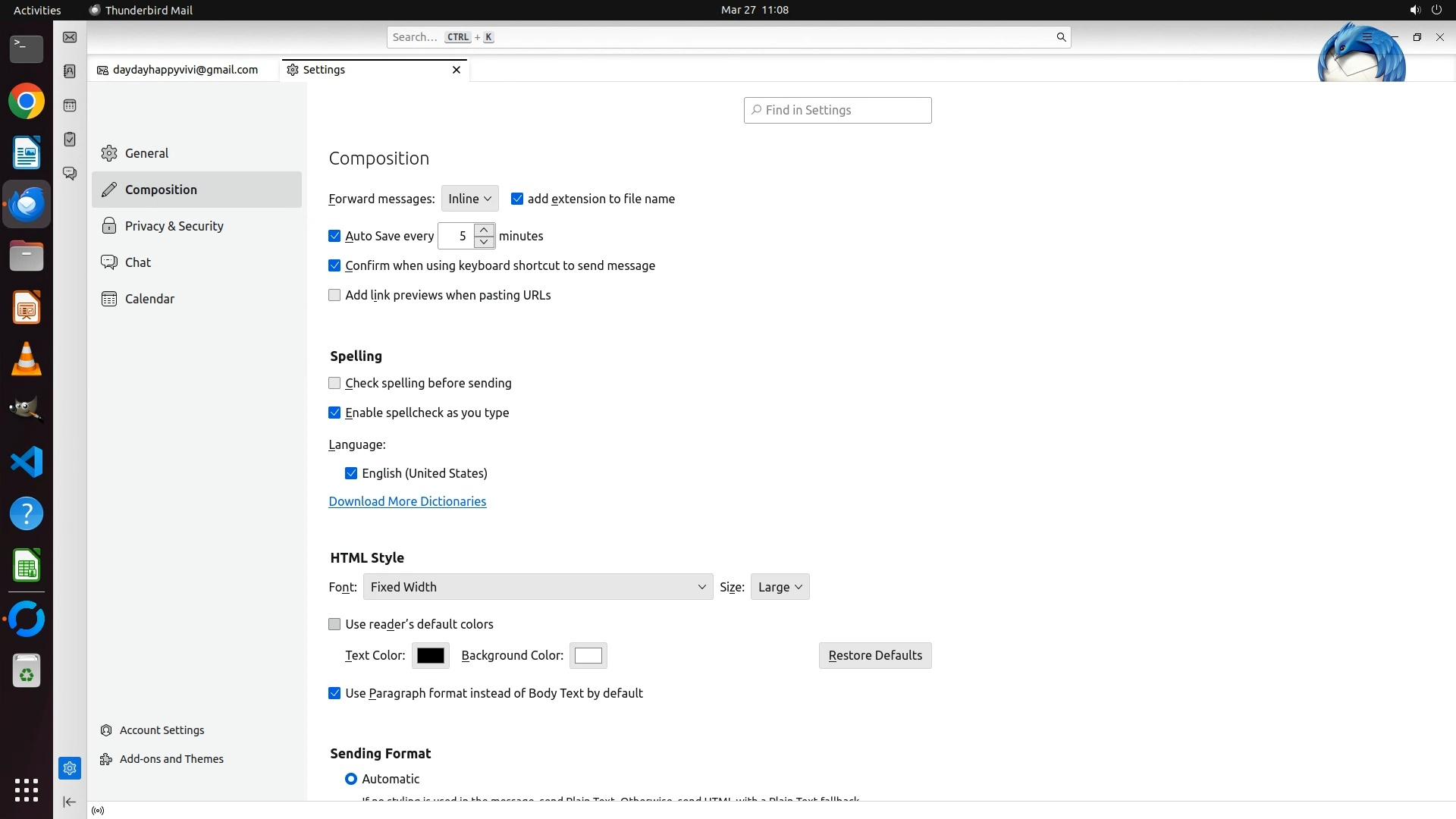This screenshot has height=819, width=1456.
Task: Open the Thunderbird hamburger app menu
Action: pyautogui.click(x=1367, y=37)
